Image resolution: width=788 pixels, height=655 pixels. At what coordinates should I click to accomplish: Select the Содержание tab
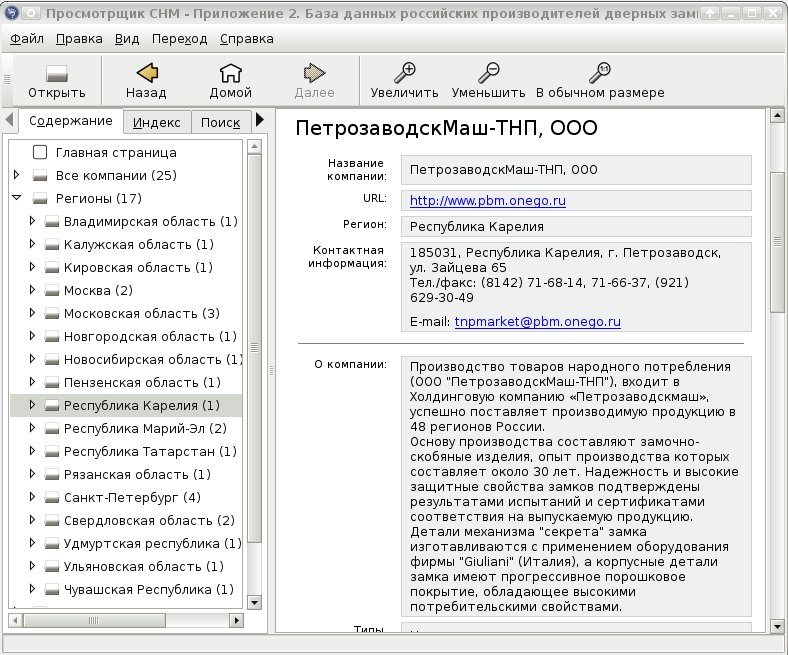coord(70,121)
